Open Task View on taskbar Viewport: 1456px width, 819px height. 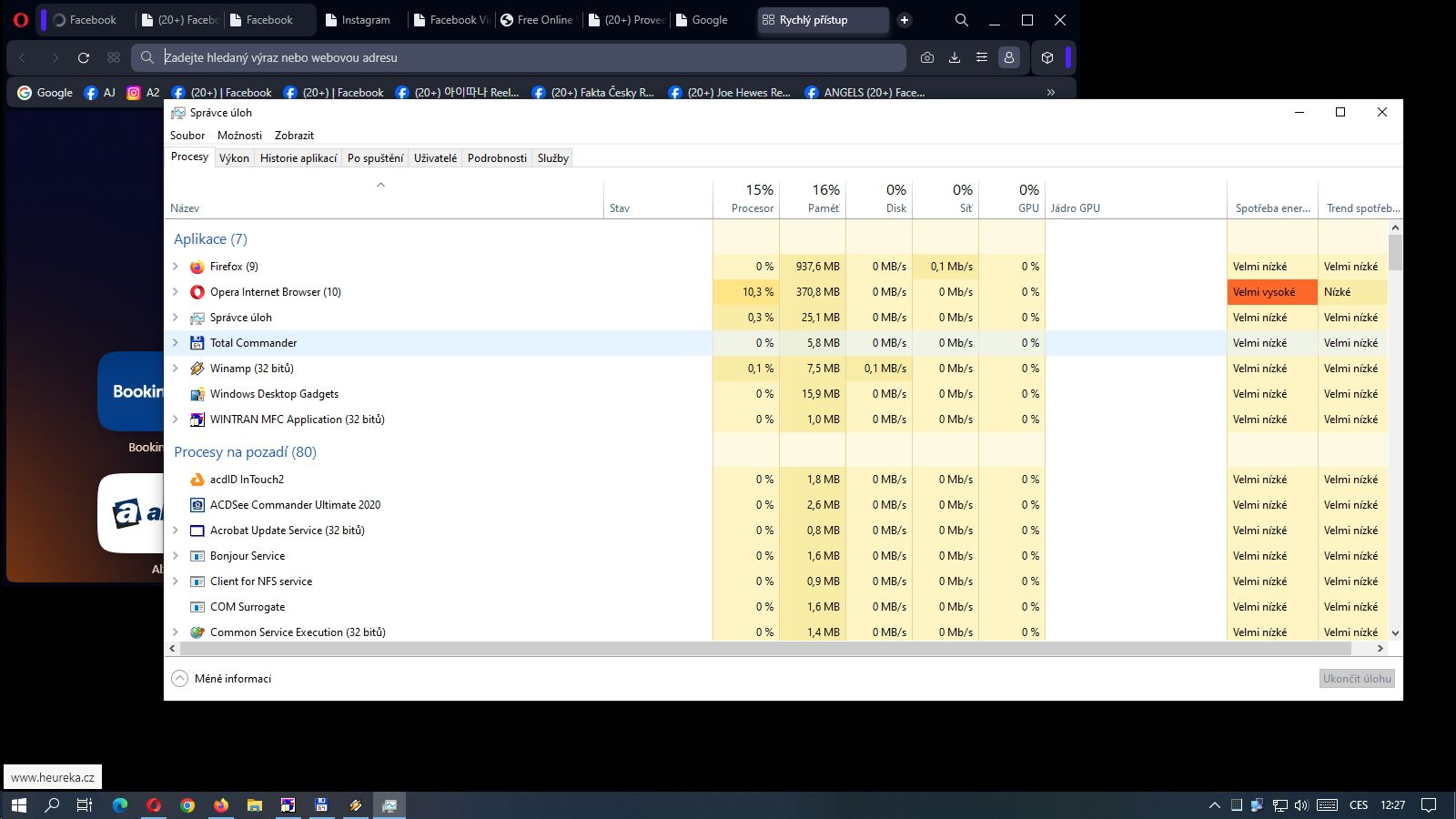tap(85, 805)
